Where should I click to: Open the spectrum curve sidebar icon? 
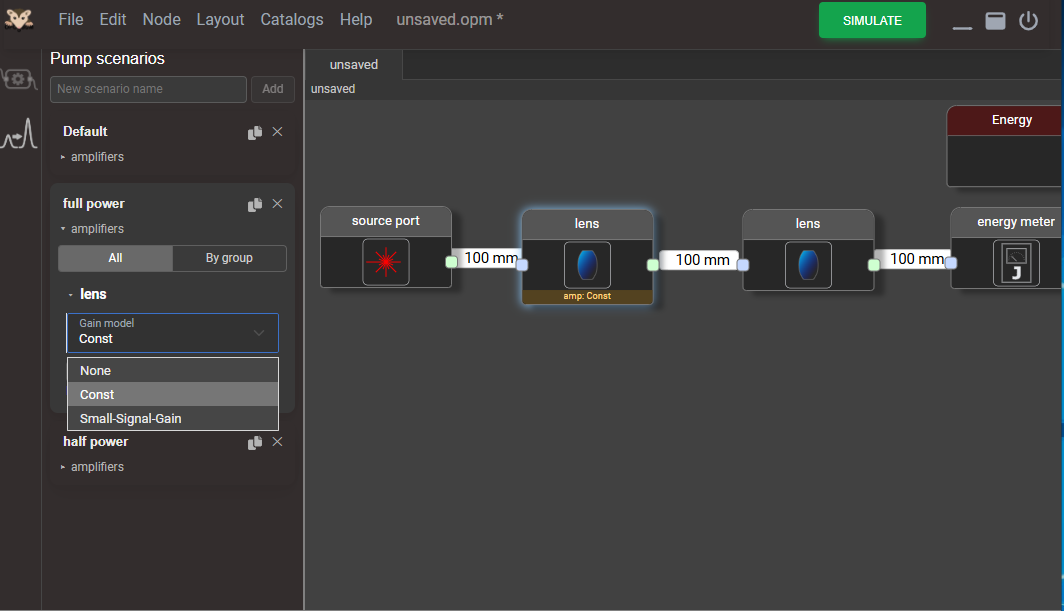pos(19,134)
